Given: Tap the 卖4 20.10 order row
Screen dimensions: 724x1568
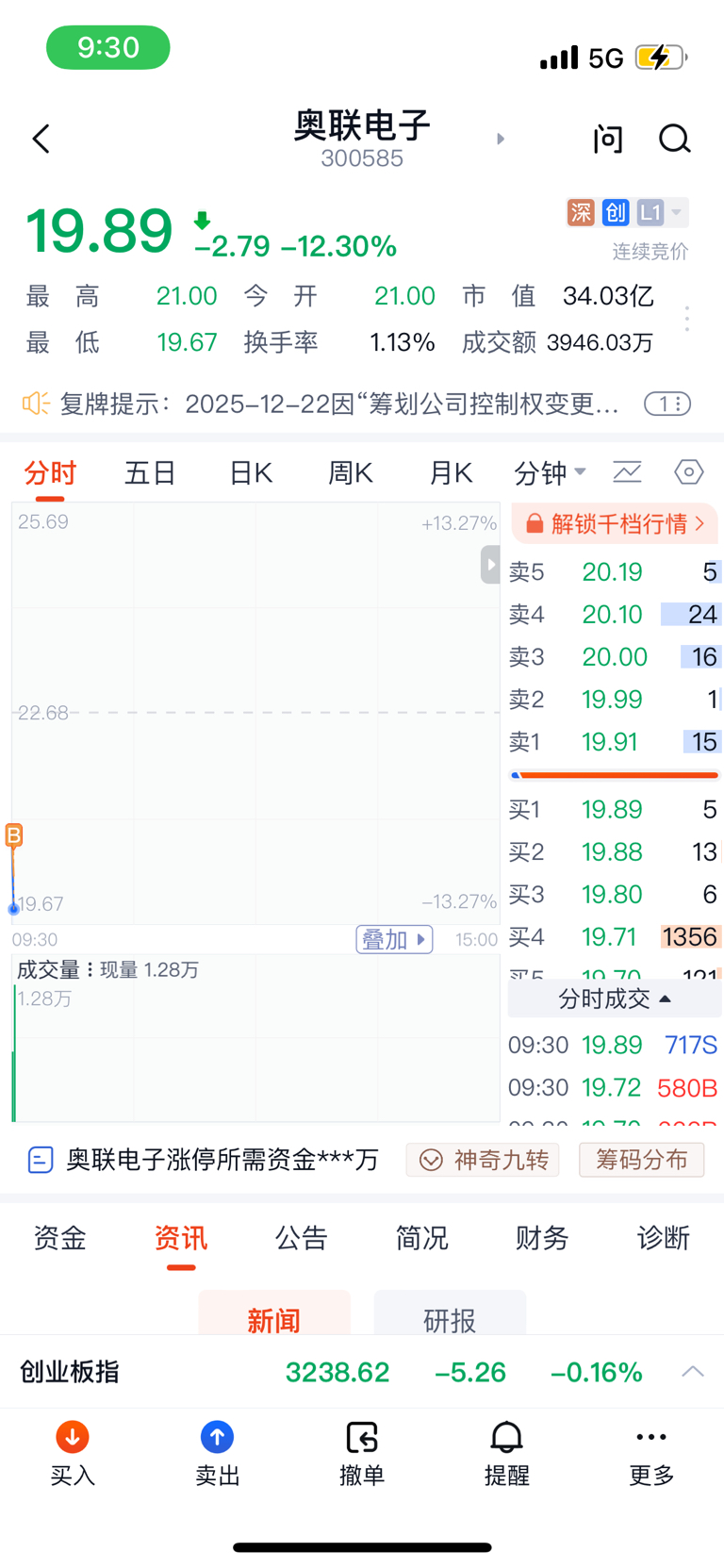Looking at the screenshot, I should click(615, 615).
